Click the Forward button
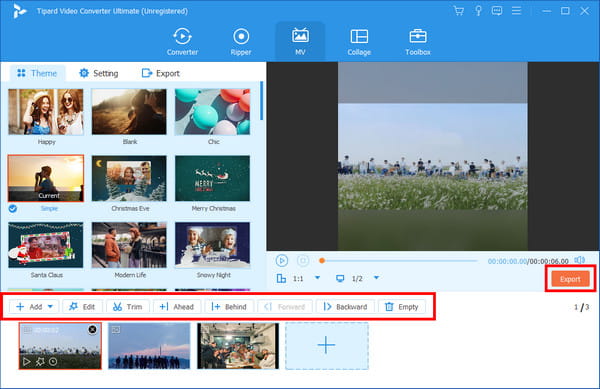600x389 pixels. 285,307
